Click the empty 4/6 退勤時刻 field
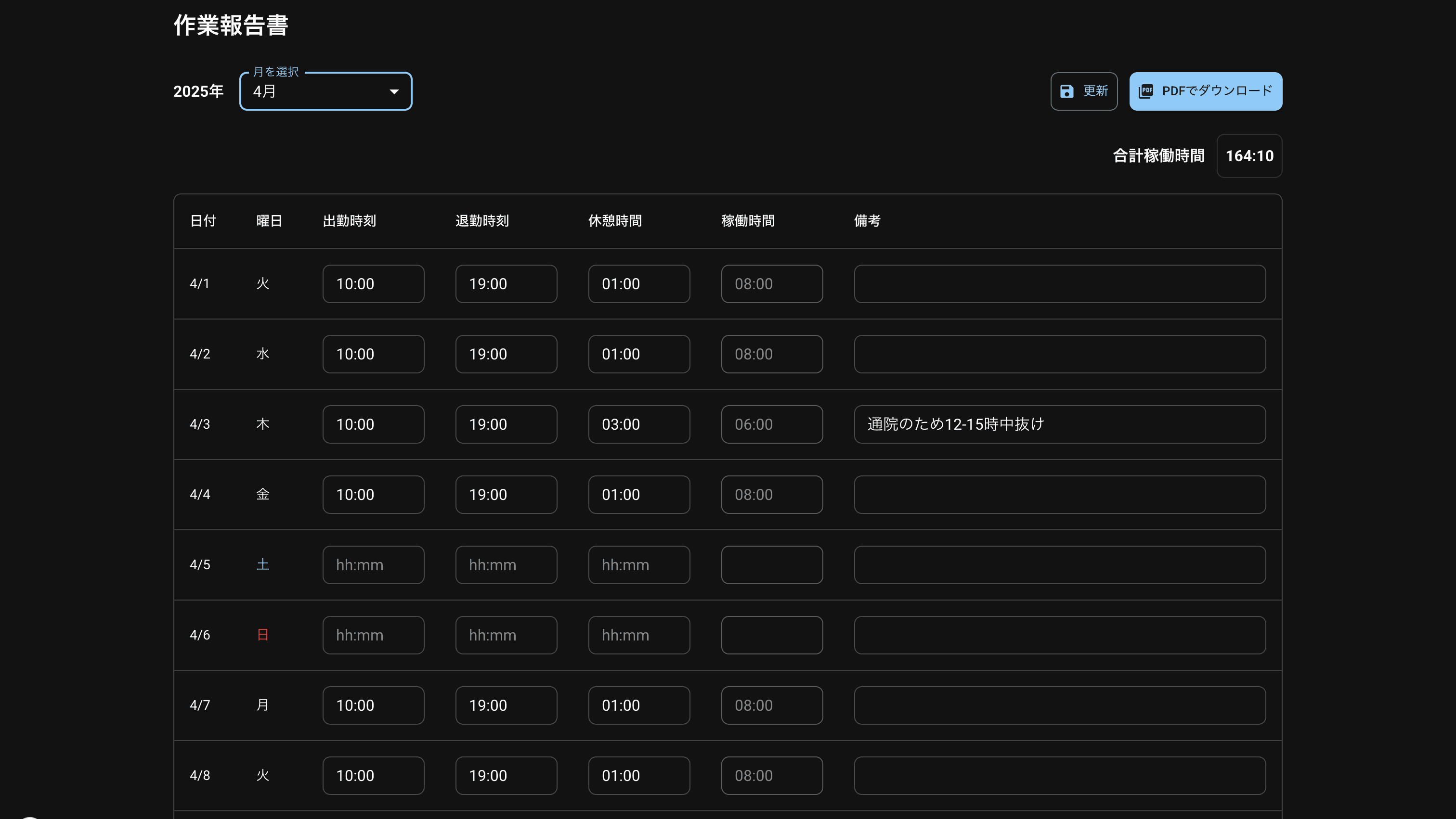The height and width of the screenshot is (819, 1456). [x=506, y=635]
